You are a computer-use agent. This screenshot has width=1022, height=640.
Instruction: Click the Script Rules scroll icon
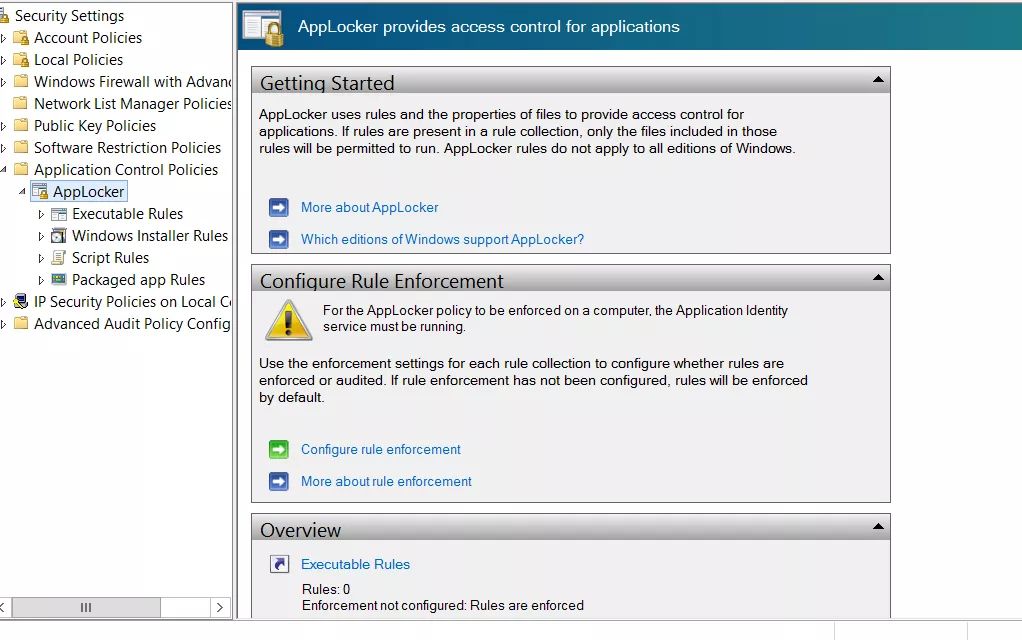60,257
